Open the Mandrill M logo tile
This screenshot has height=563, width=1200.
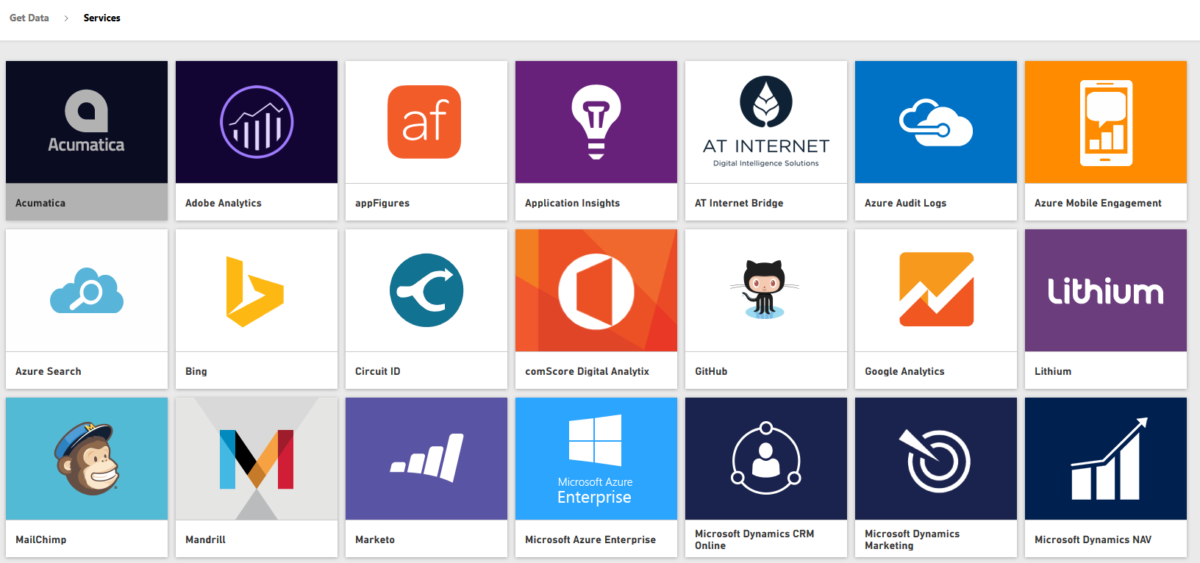click(x=257, y=458)
